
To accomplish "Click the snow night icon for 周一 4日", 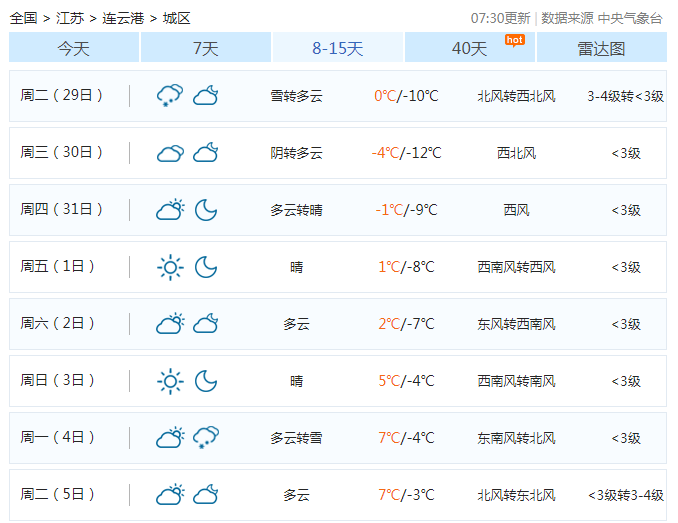I will tap(206, 438).
